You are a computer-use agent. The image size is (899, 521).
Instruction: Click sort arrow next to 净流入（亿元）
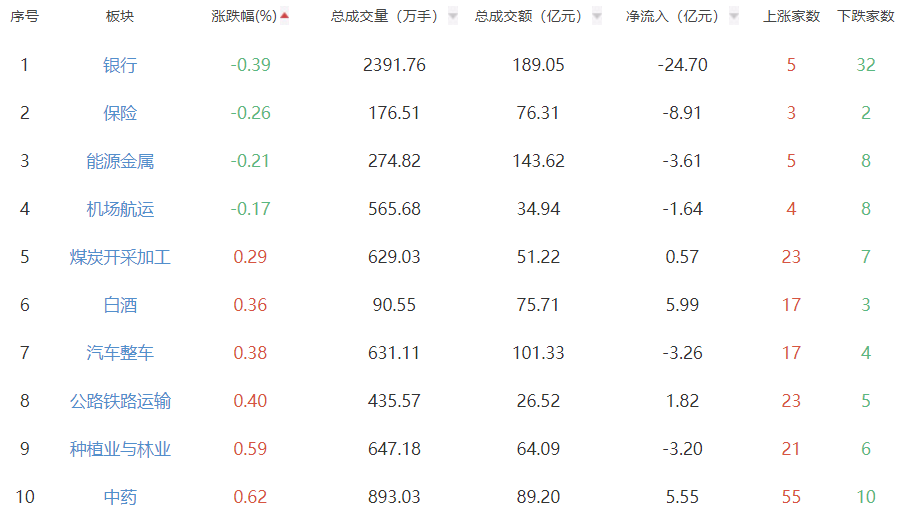pos(735,16)
